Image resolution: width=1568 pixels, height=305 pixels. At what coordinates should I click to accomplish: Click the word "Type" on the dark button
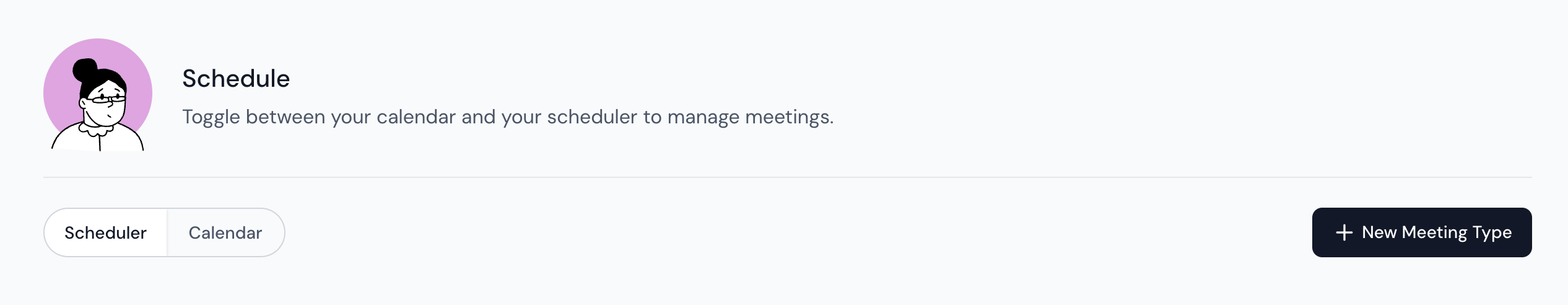(x=1492, y=232)
